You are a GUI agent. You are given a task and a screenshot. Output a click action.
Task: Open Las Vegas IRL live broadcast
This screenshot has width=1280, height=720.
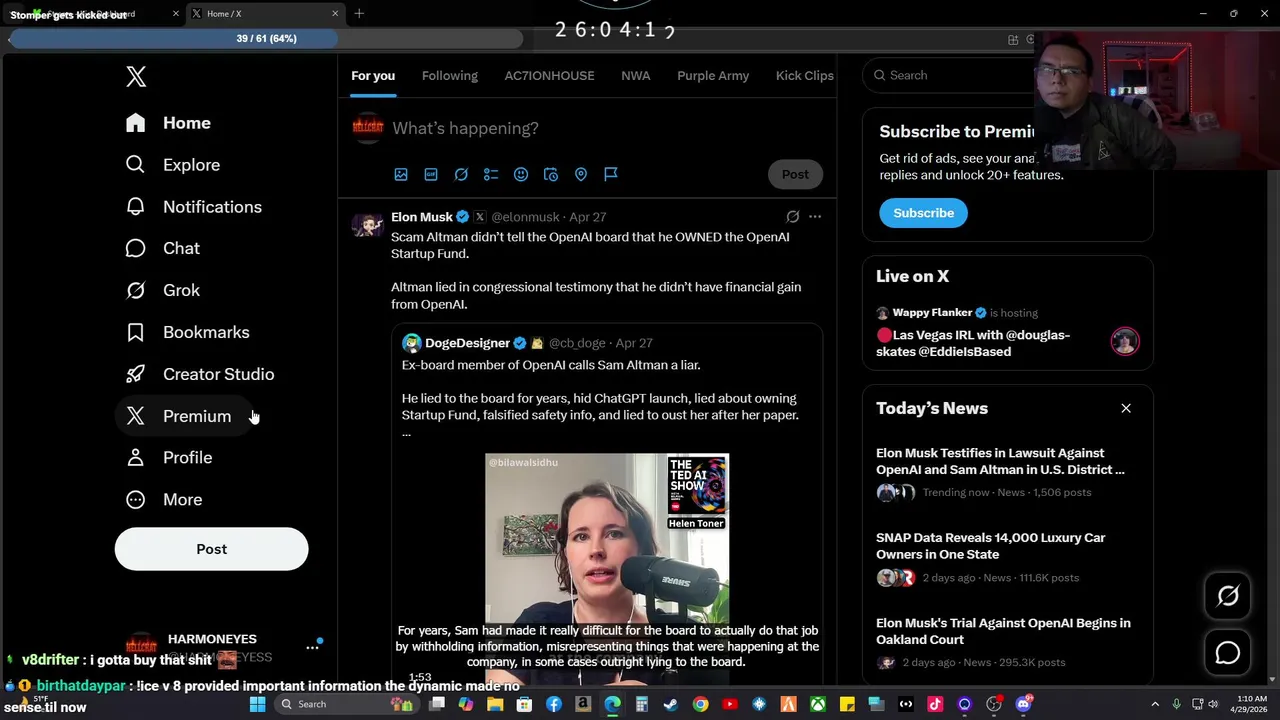coord(973,343)
